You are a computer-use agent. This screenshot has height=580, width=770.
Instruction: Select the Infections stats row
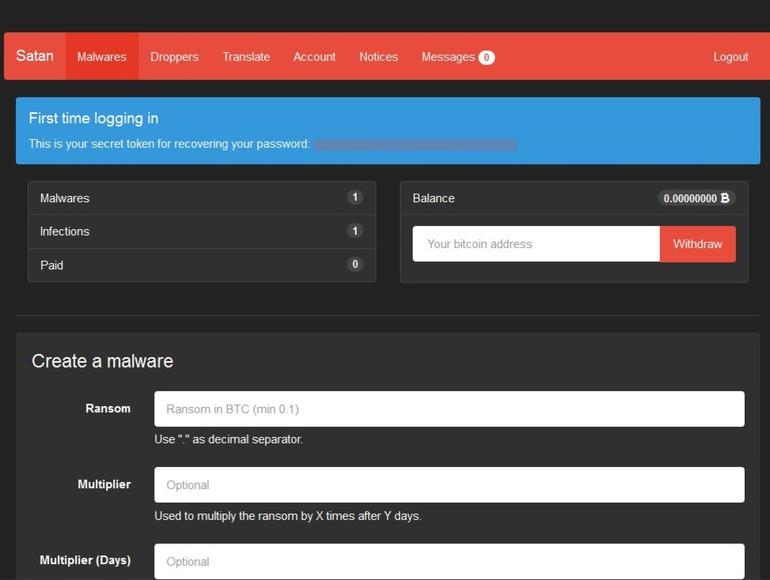[x=202, y=231]
